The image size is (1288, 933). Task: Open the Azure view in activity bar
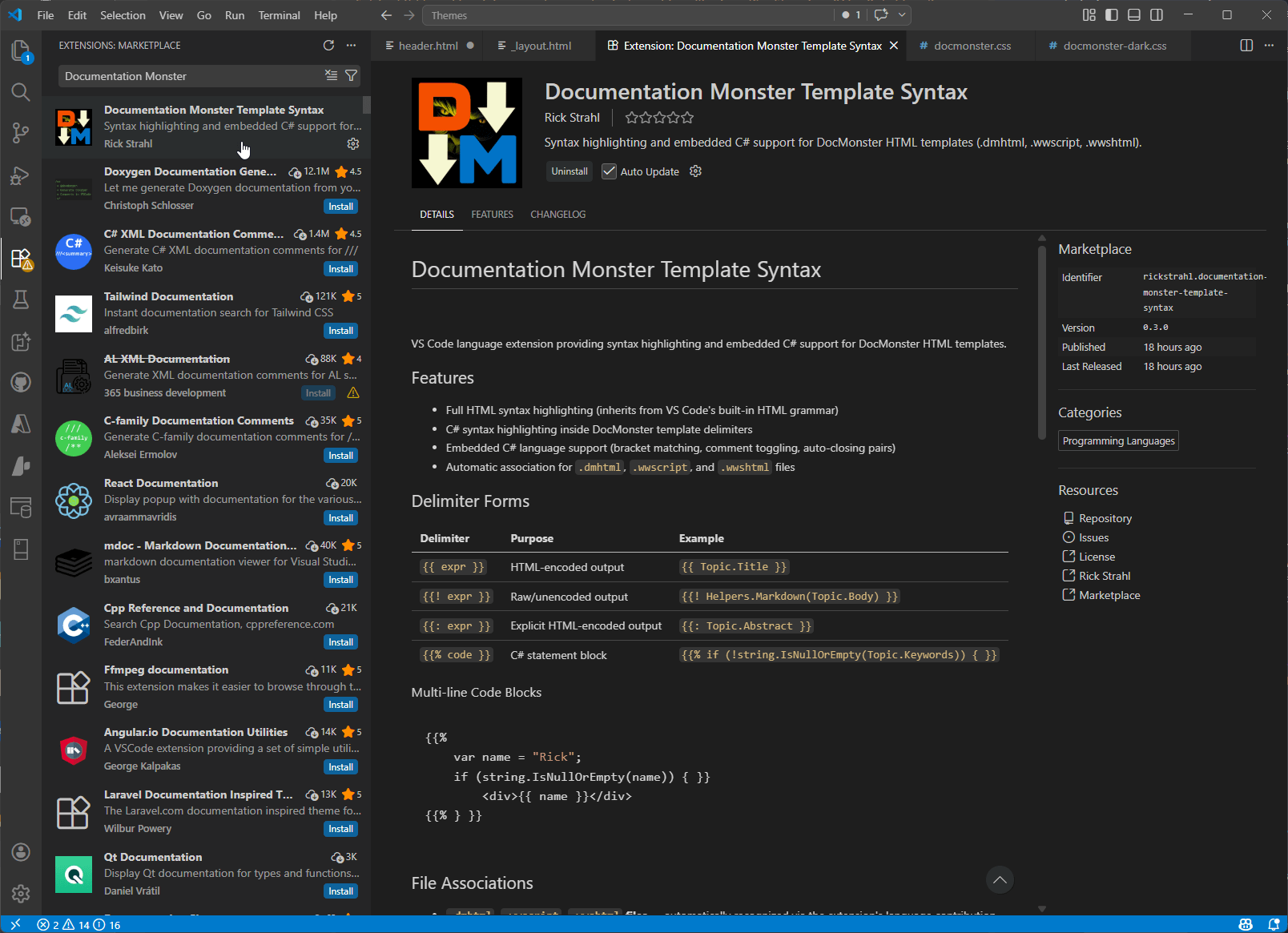click(x=21, y=424)
